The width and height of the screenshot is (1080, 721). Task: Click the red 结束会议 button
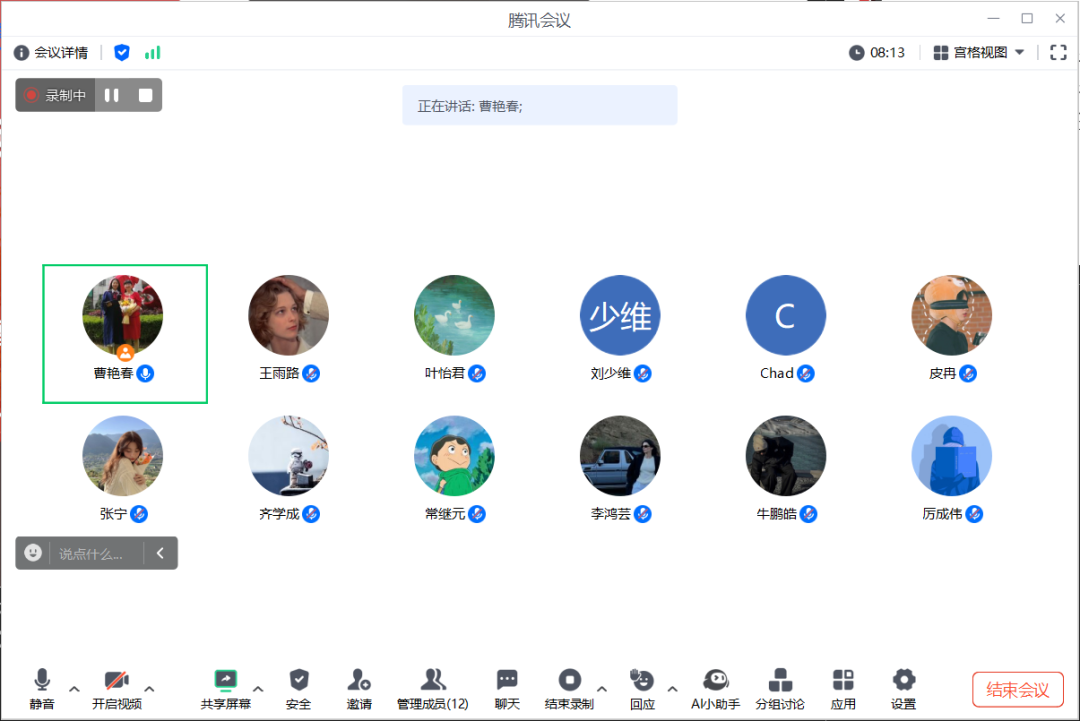point(1017,689)
